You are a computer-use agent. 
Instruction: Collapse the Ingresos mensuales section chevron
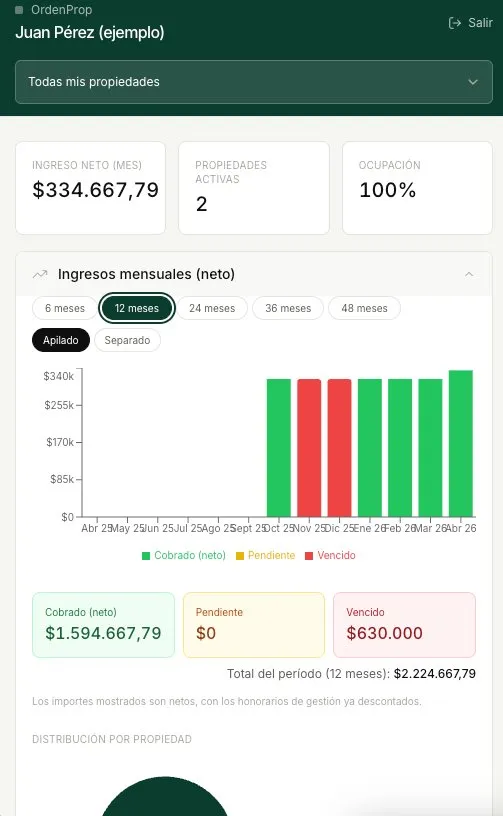point(469,274)
